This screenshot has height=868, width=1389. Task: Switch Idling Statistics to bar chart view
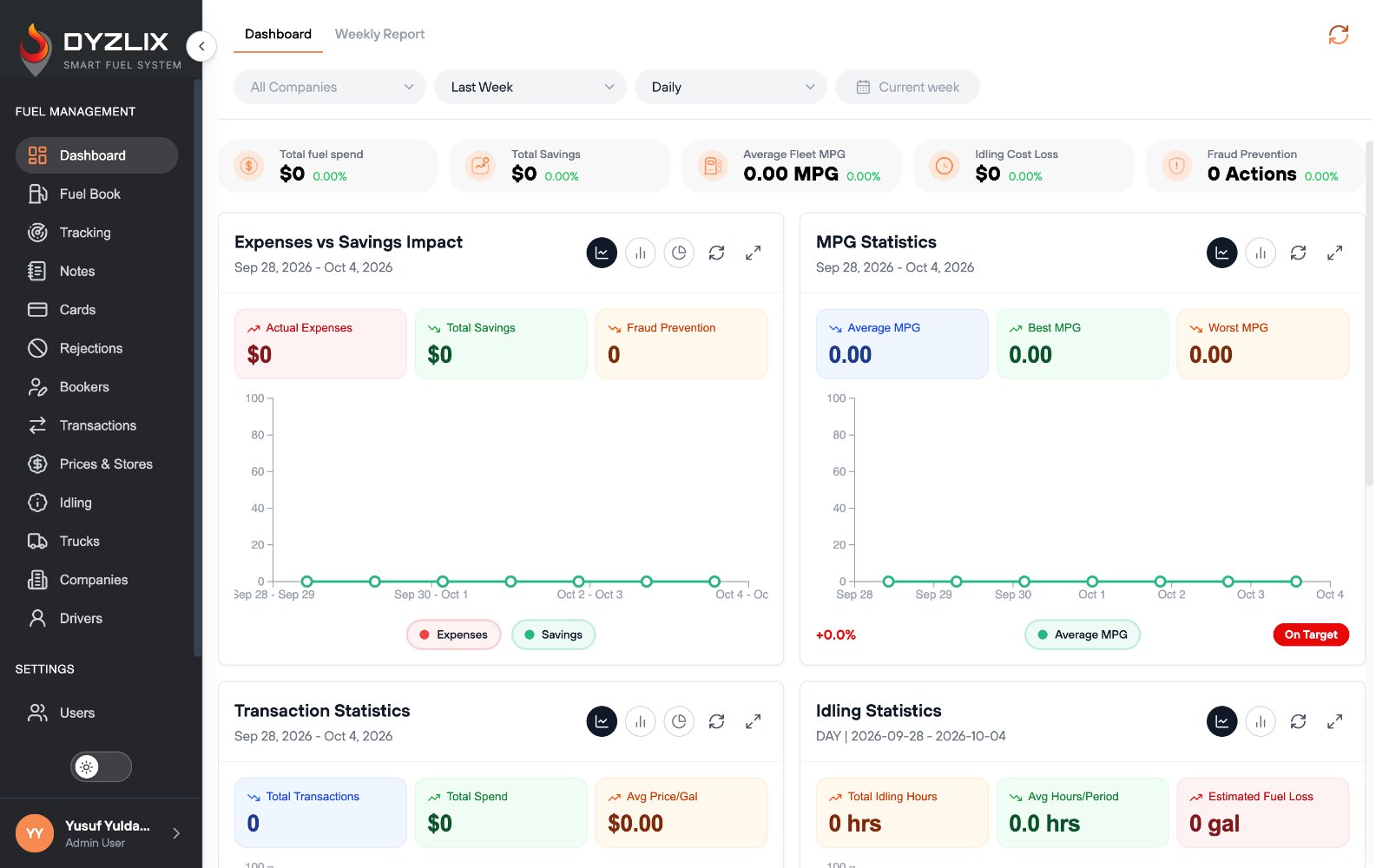pyautogui.click(x=1261, y=721)
